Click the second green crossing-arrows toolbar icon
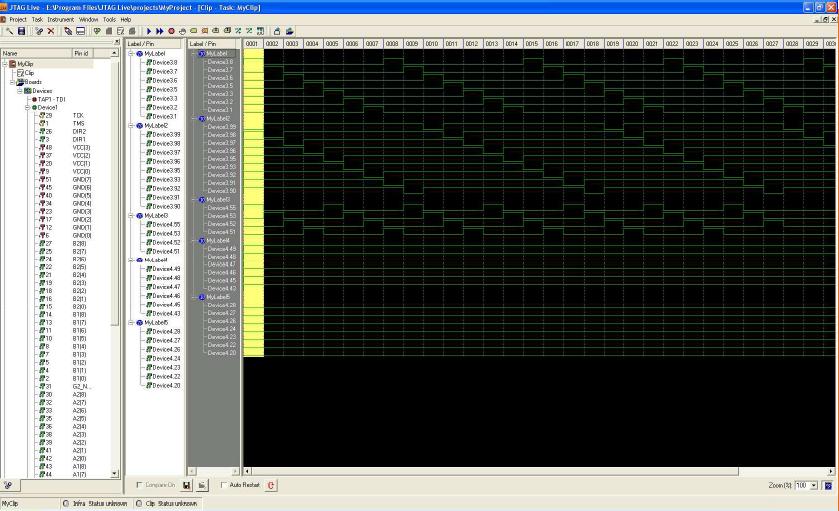Screen dimensions: 839x511 tap(249, 32)
